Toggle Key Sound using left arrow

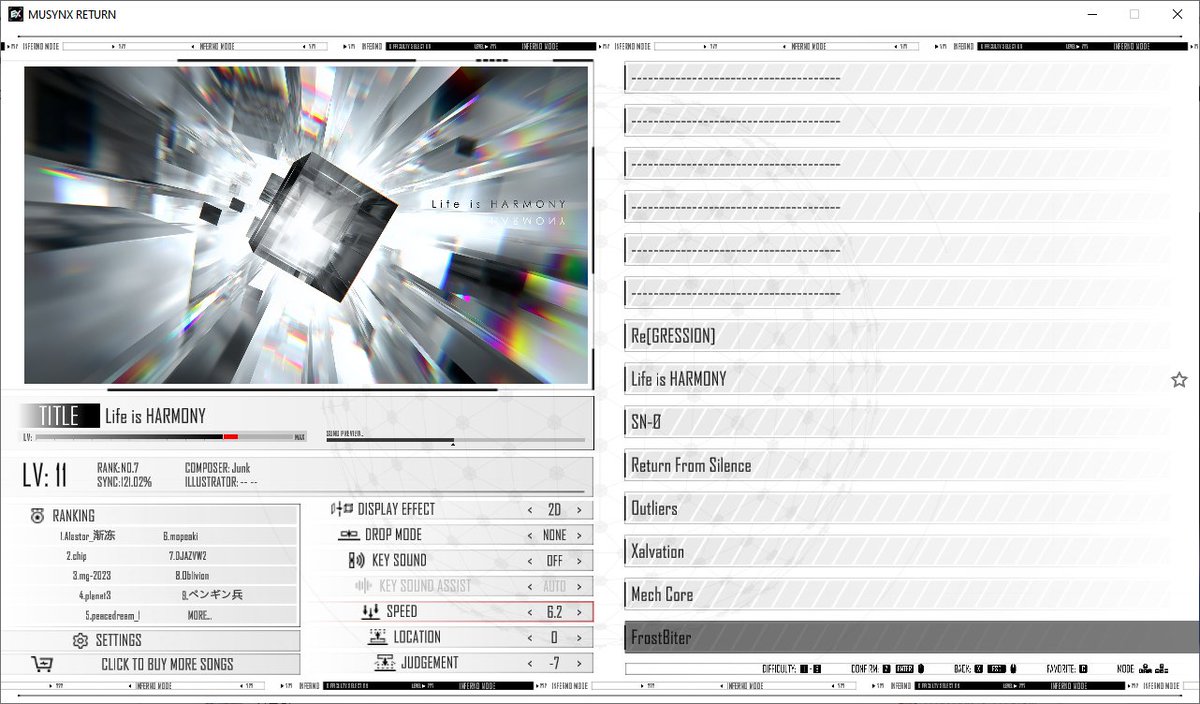(530, 561)
